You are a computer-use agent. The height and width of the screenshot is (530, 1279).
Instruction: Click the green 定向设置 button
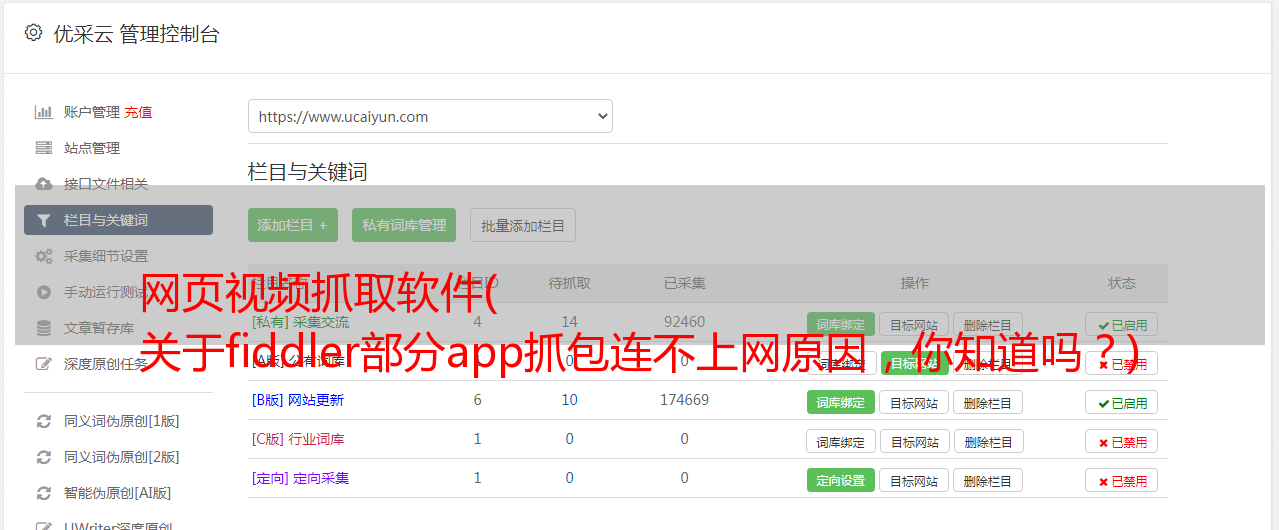point(841,480)
